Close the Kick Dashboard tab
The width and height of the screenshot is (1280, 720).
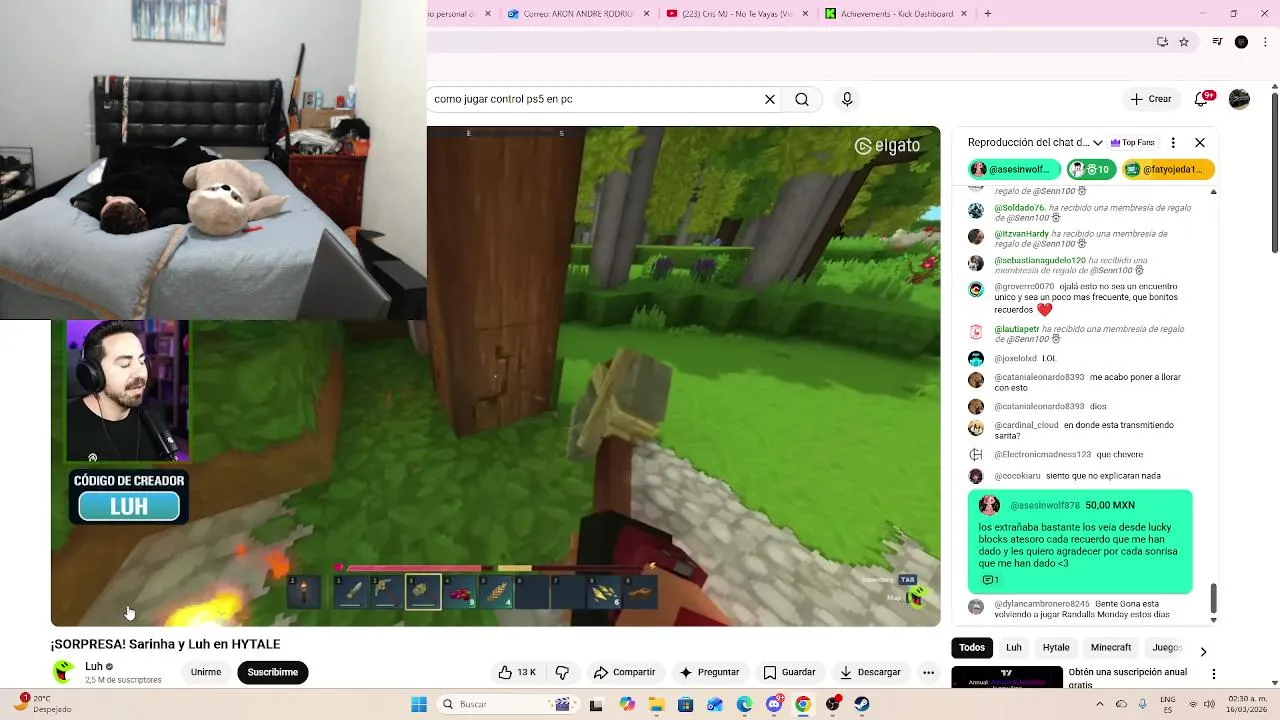click(965, 14)
